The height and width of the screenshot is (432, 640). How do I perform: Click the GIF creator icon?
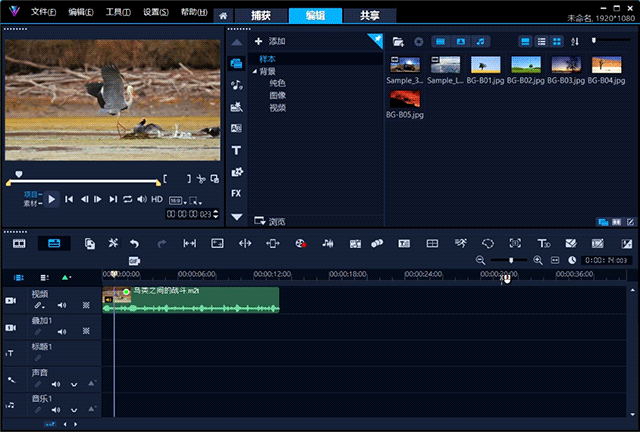tap(134, 261)
